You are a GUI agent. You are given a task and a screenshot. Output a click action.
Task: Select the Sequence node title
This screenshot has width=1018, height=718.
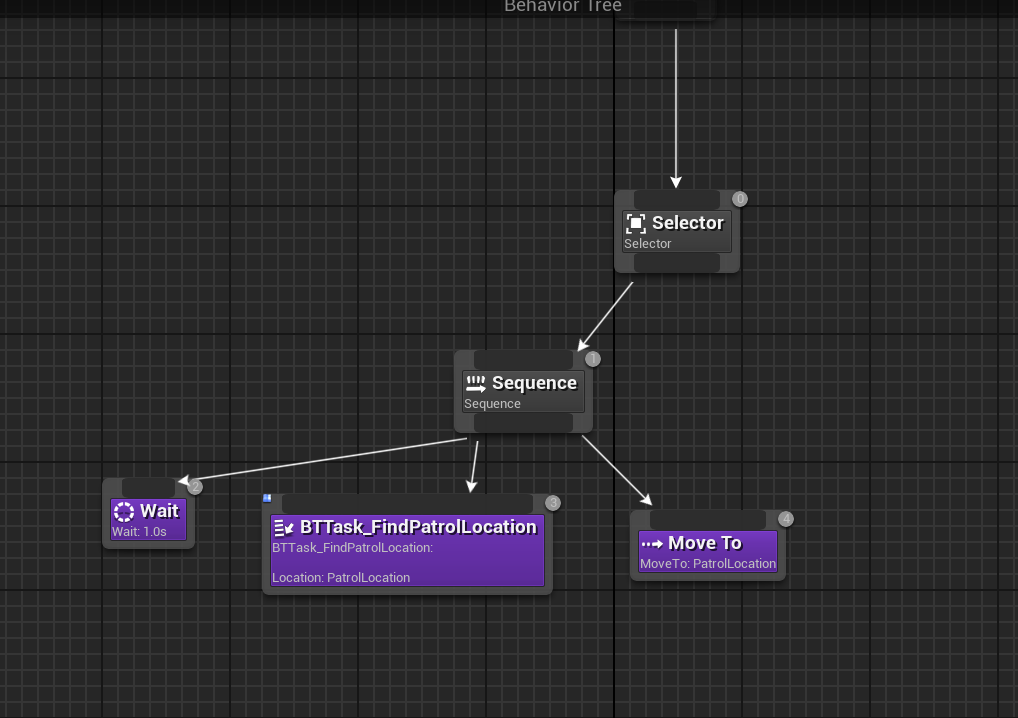[x=534, y=383]
